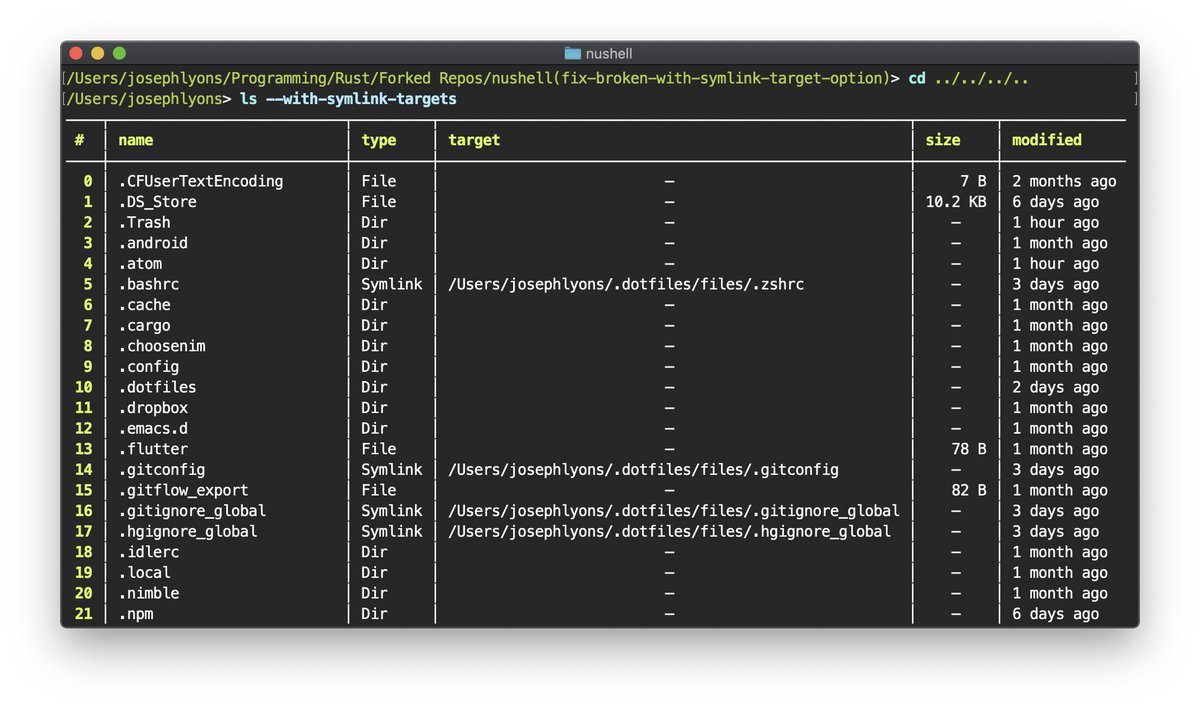Image resolution: width=1200 pixels, height=708 pixels.
Task: Select the .android directory name
Action: pyautogui.click(x=153, y=243)
